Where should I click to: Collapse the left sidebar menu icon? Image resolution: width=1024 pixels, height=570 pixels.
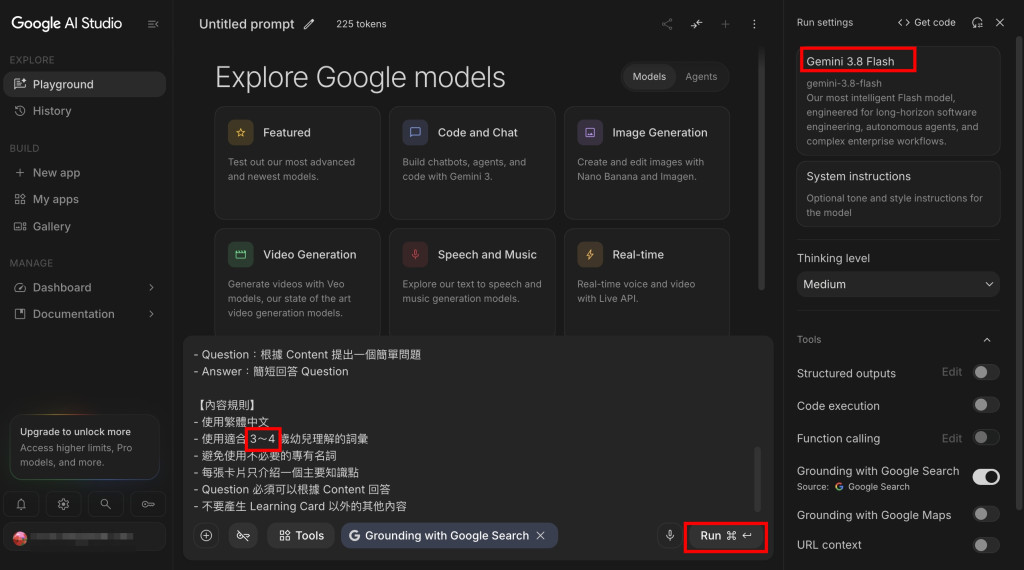(153, 24)
